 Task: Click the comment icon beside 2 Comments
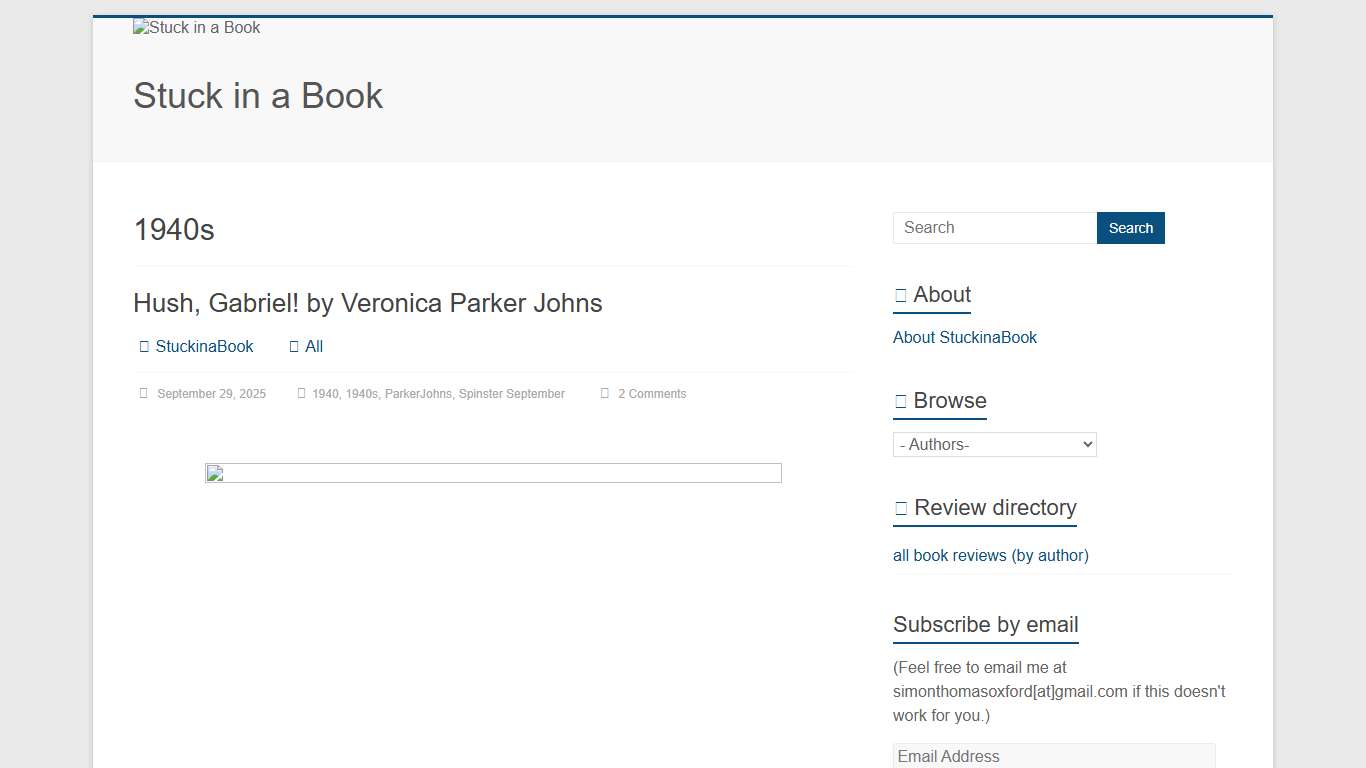point(604,394)
